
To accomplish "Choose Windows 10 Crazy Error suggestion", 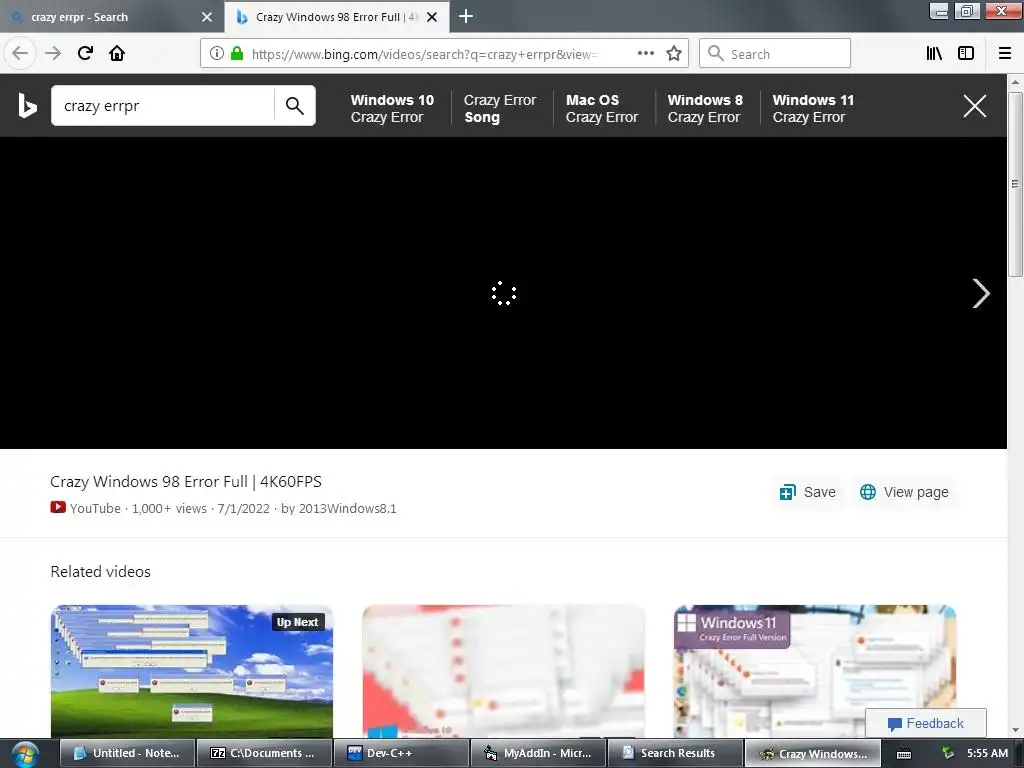I will (392, 108).
